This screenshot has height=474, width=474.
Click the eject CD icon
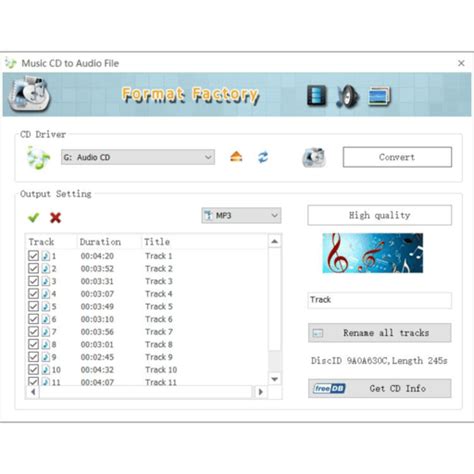[x=236, y=157]
